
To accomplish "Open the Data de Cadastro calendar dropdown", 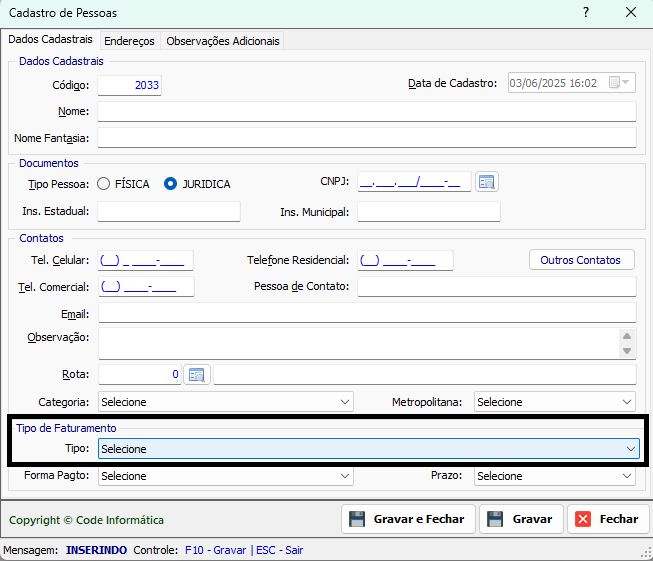I will coord(619,82).
